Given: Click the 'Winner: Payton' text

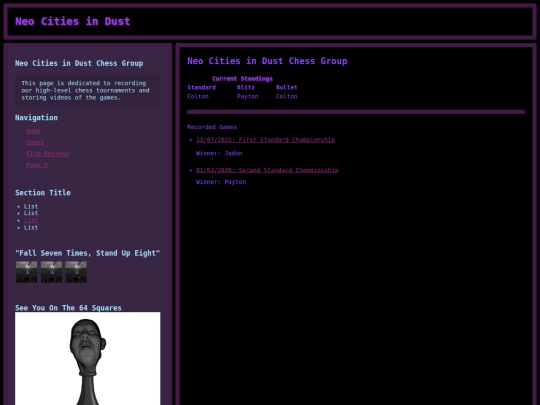Looking at the screenshot, I should (x=221, y=182).
